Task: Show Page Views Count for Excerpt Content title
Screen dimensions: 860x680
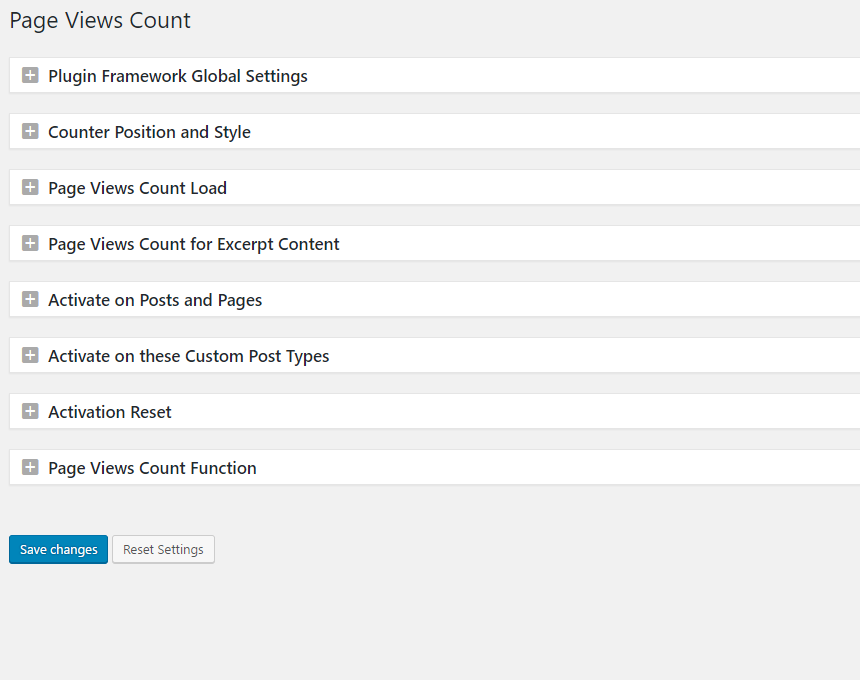Action: click(x=193, y=244)
